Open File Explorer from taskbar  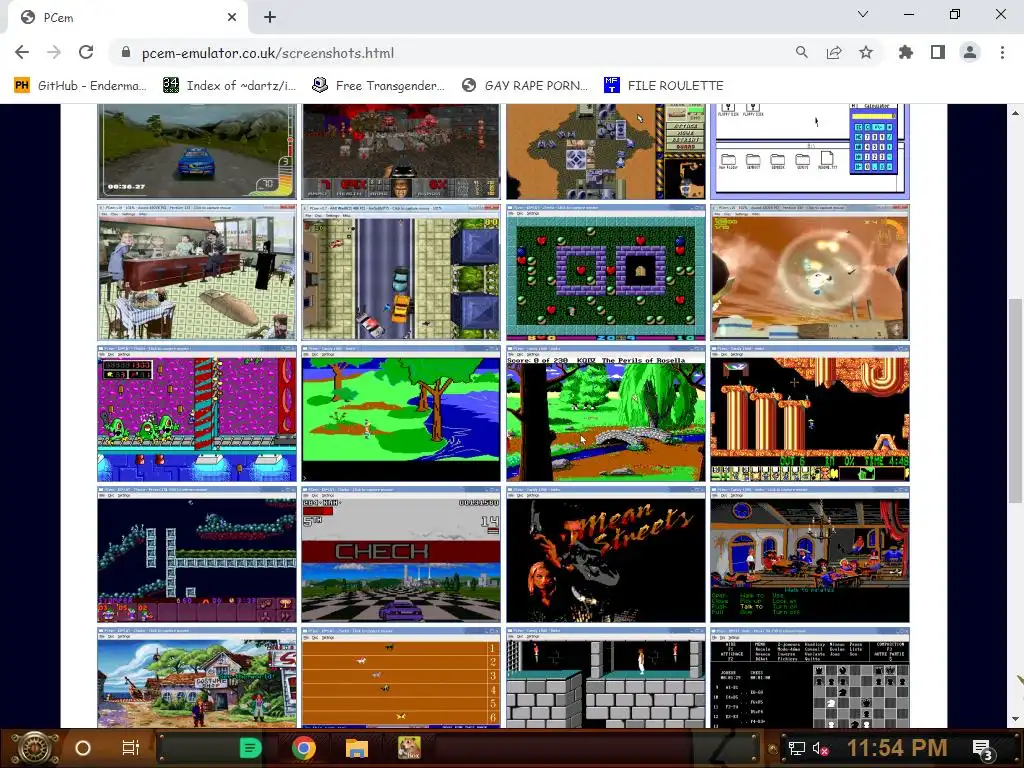357,748
